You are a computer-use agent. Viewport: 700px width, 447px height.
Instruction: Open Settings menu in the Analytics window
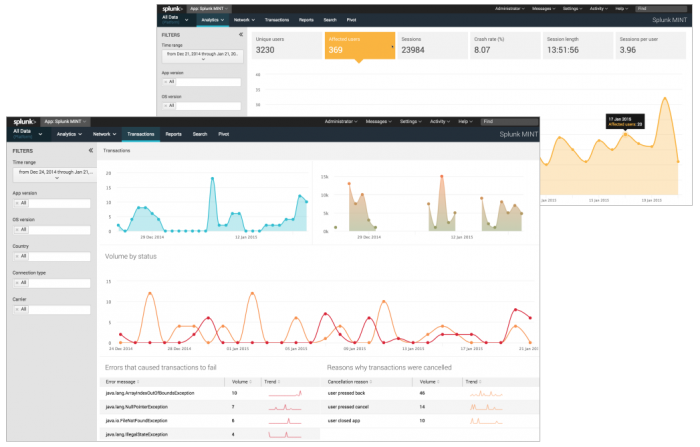(572, 8)
